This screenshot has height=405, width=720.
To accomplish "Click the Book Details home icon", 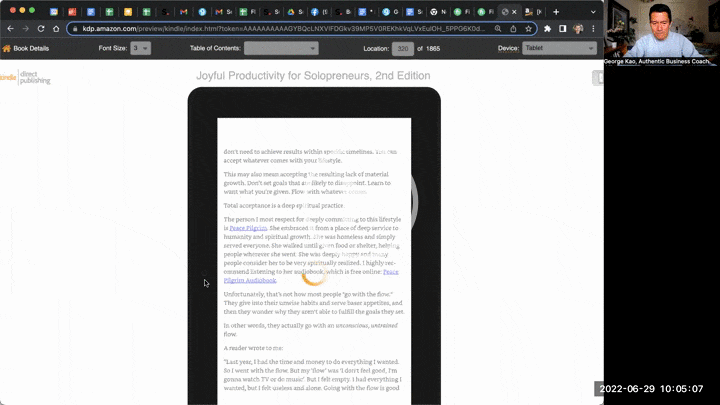I will [x=6, y=48].
